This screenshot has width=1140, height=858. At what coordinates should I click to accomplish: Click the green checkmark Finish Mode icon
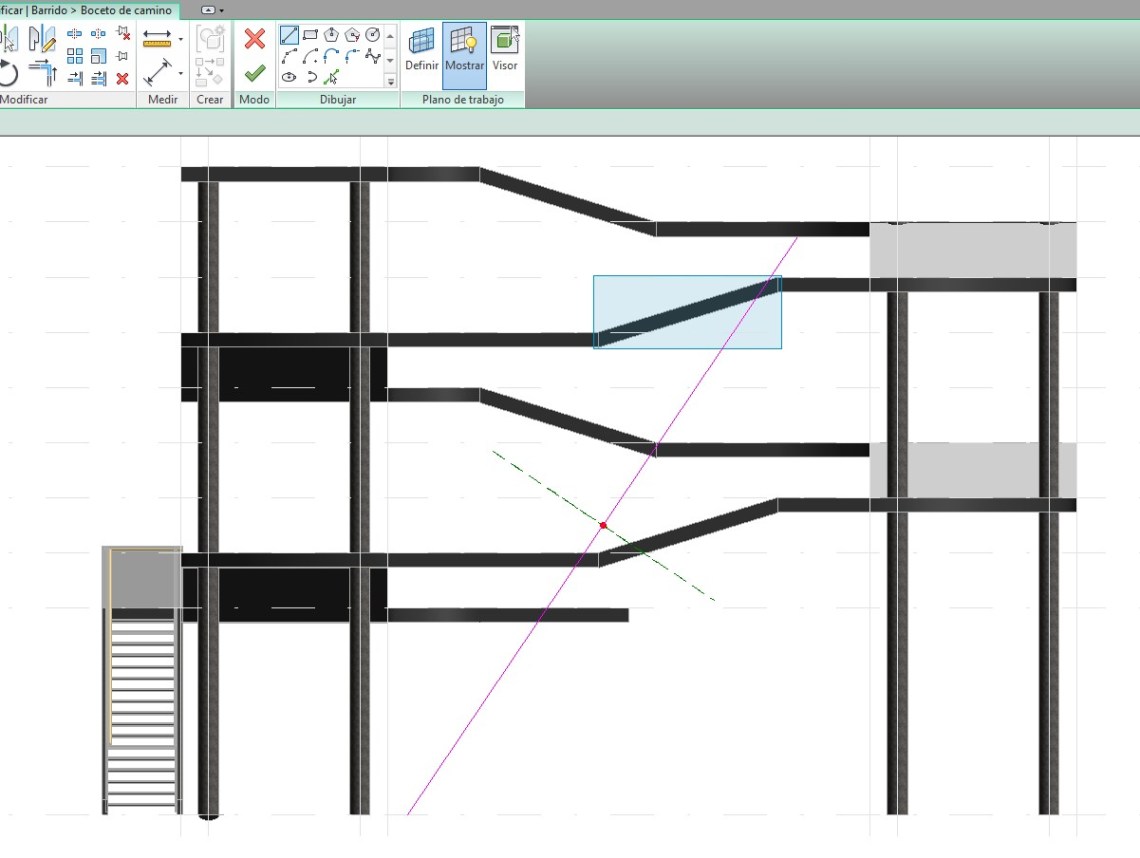coord(255,73)
